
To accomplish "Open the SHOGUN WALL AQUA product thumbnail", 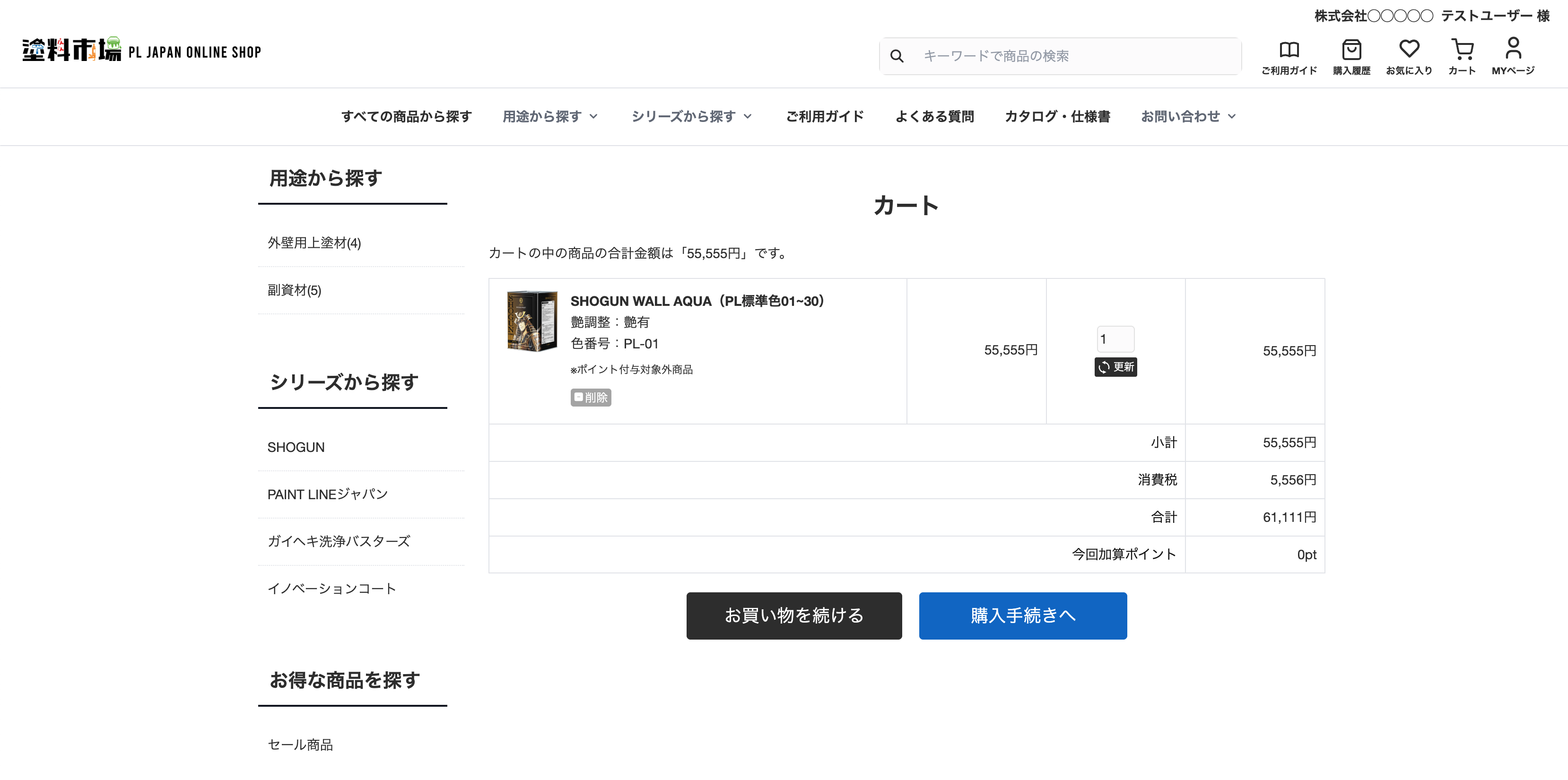I will [x=532, y=321].
